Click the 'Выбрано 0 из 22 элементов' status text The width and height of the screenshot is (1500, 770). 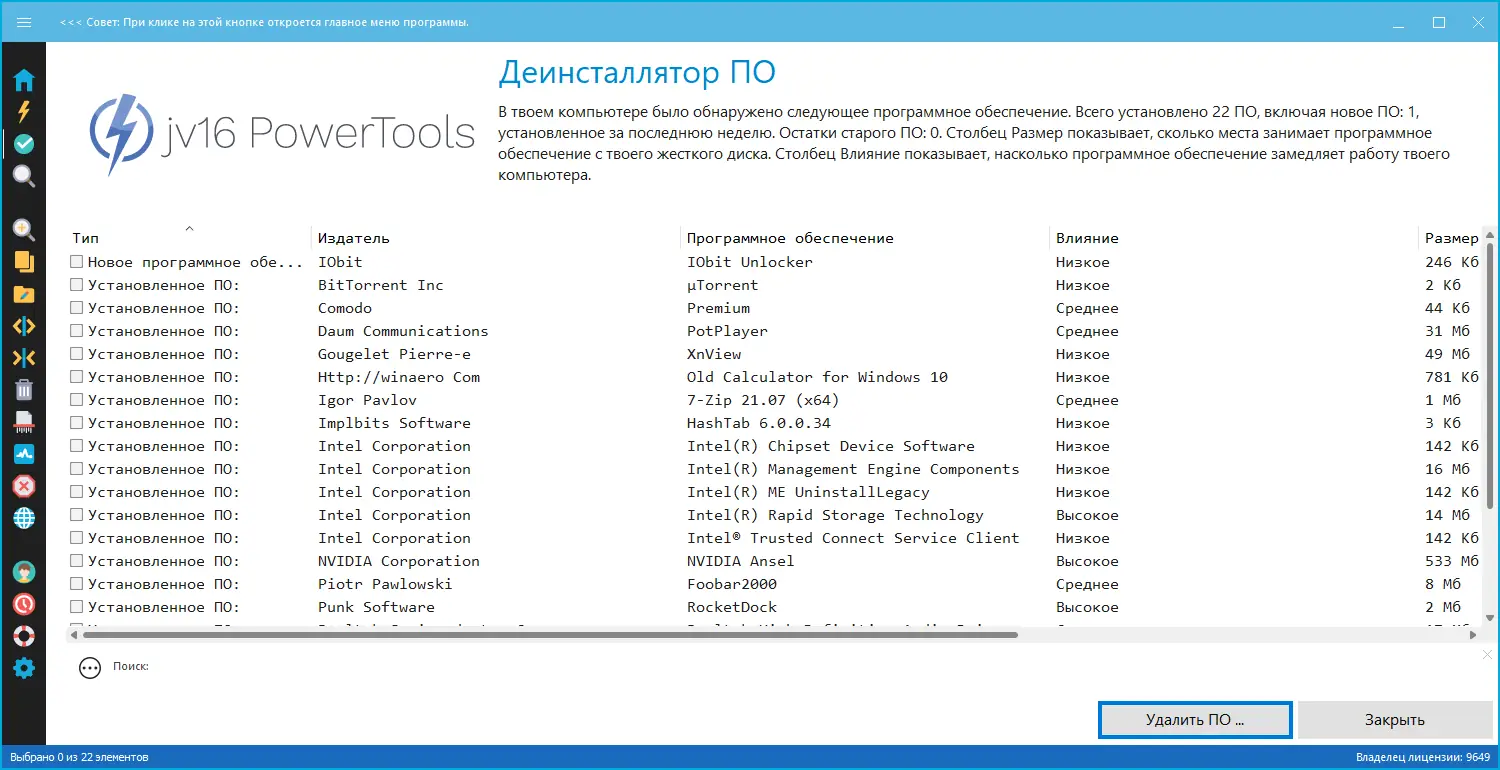tap(78, 757)
